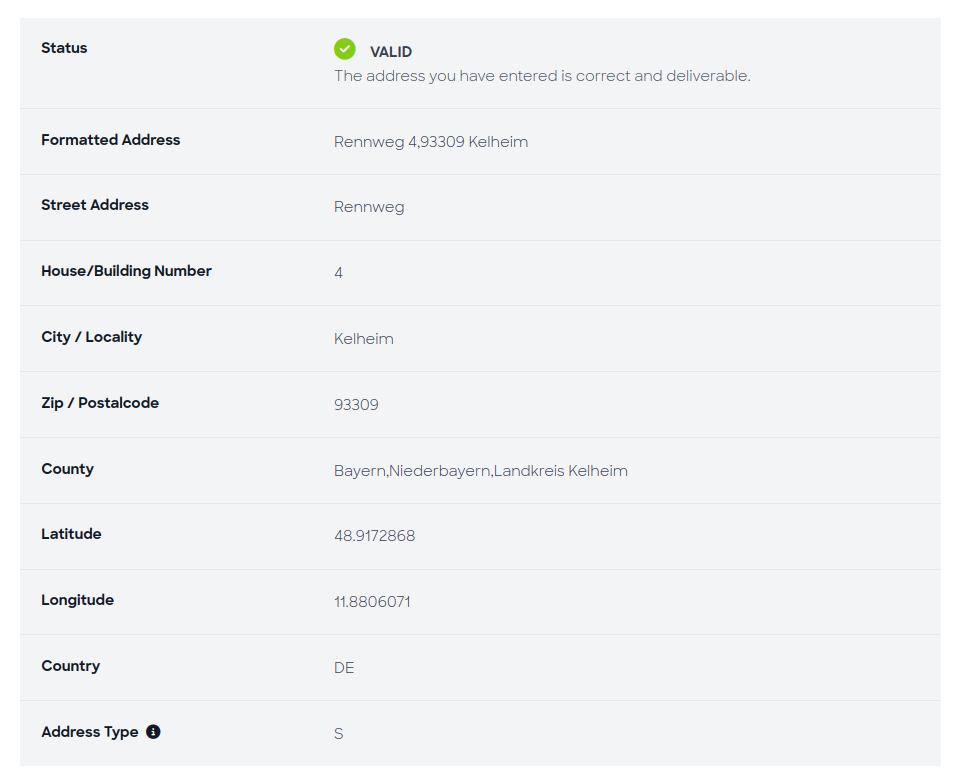Image resolution: width=960 pixels, height=779 pixels.
Task: Select the address type value 'S'
Action: 338,733
